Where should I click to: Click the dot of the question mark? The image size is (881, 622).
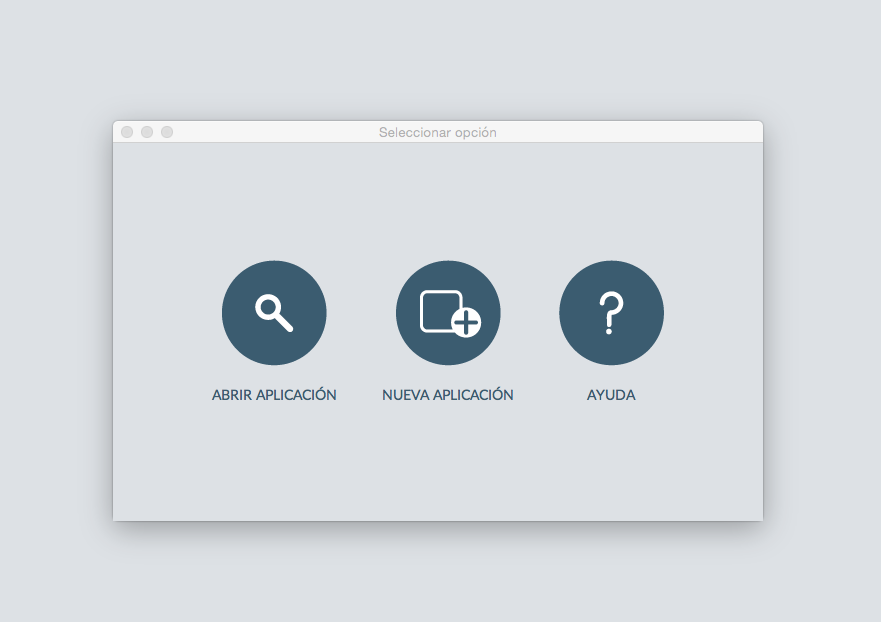[x=610, y=330]
